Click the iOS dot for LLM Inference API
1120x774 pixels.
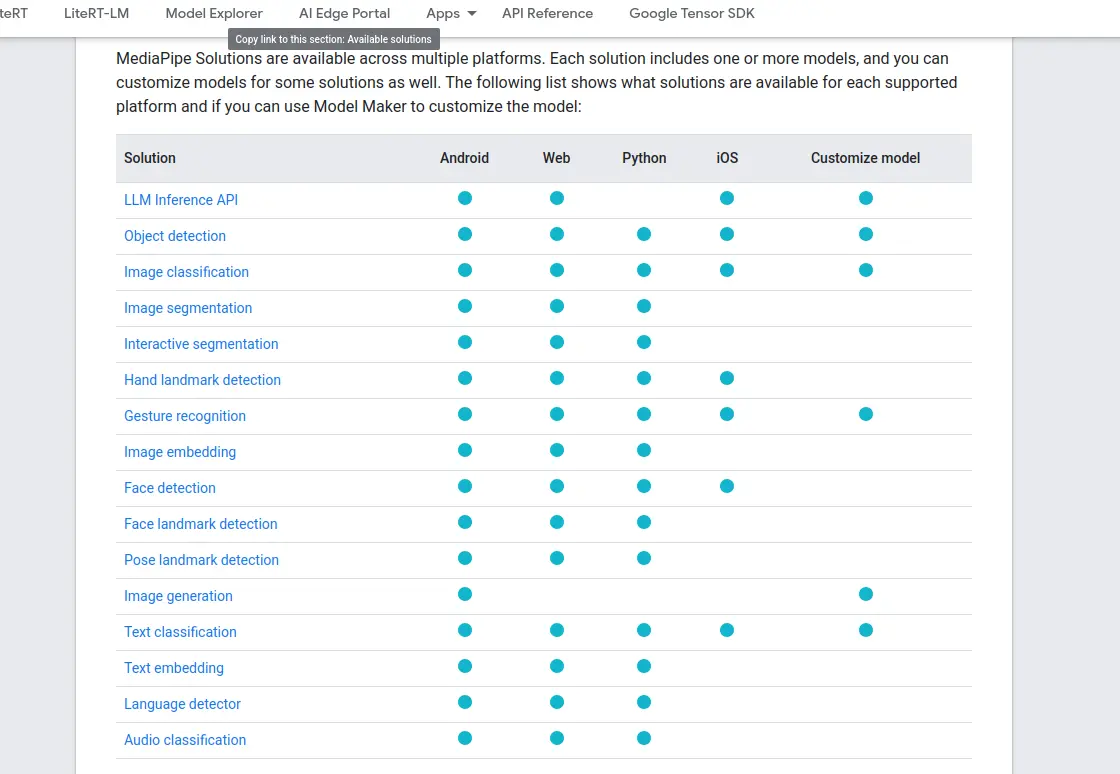(x=727, y=198)
